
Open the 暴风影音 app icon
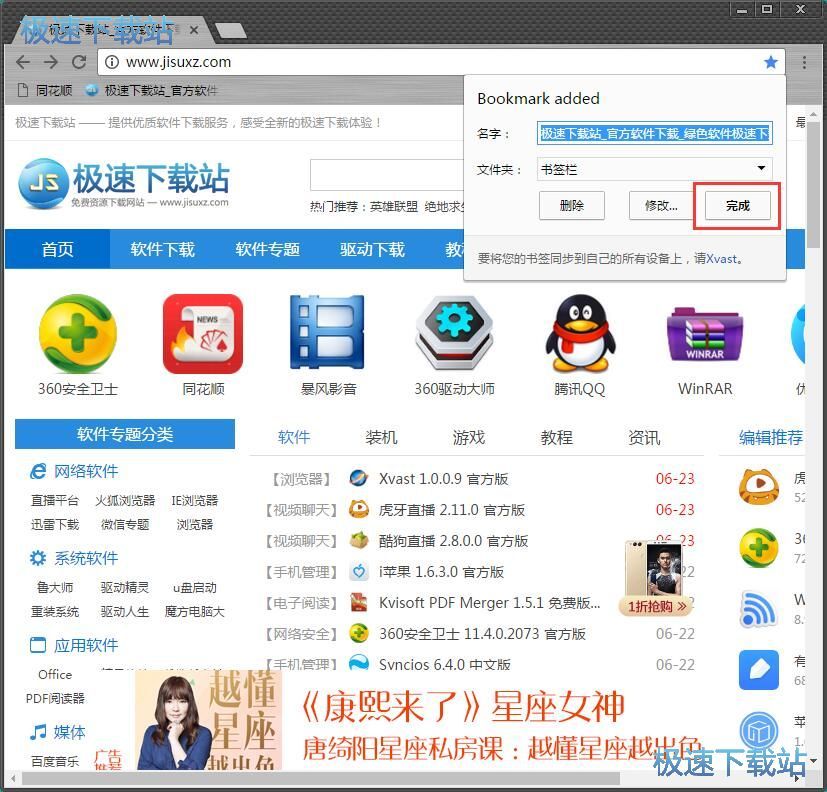click(328, 332)
